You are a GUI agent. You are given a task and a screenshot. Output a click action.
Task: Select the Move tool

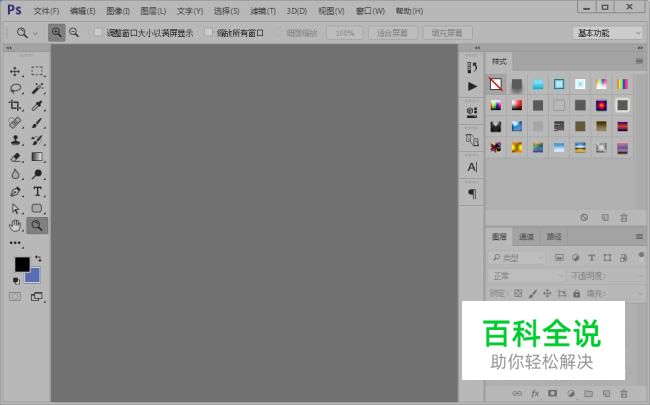[15, 71]
